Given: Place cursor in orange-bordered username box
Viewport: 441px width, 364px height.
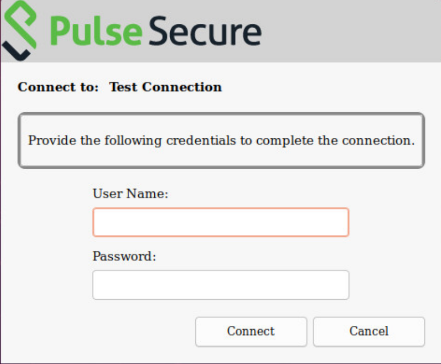Looking at the screenshot, I should tap(221, 222).
